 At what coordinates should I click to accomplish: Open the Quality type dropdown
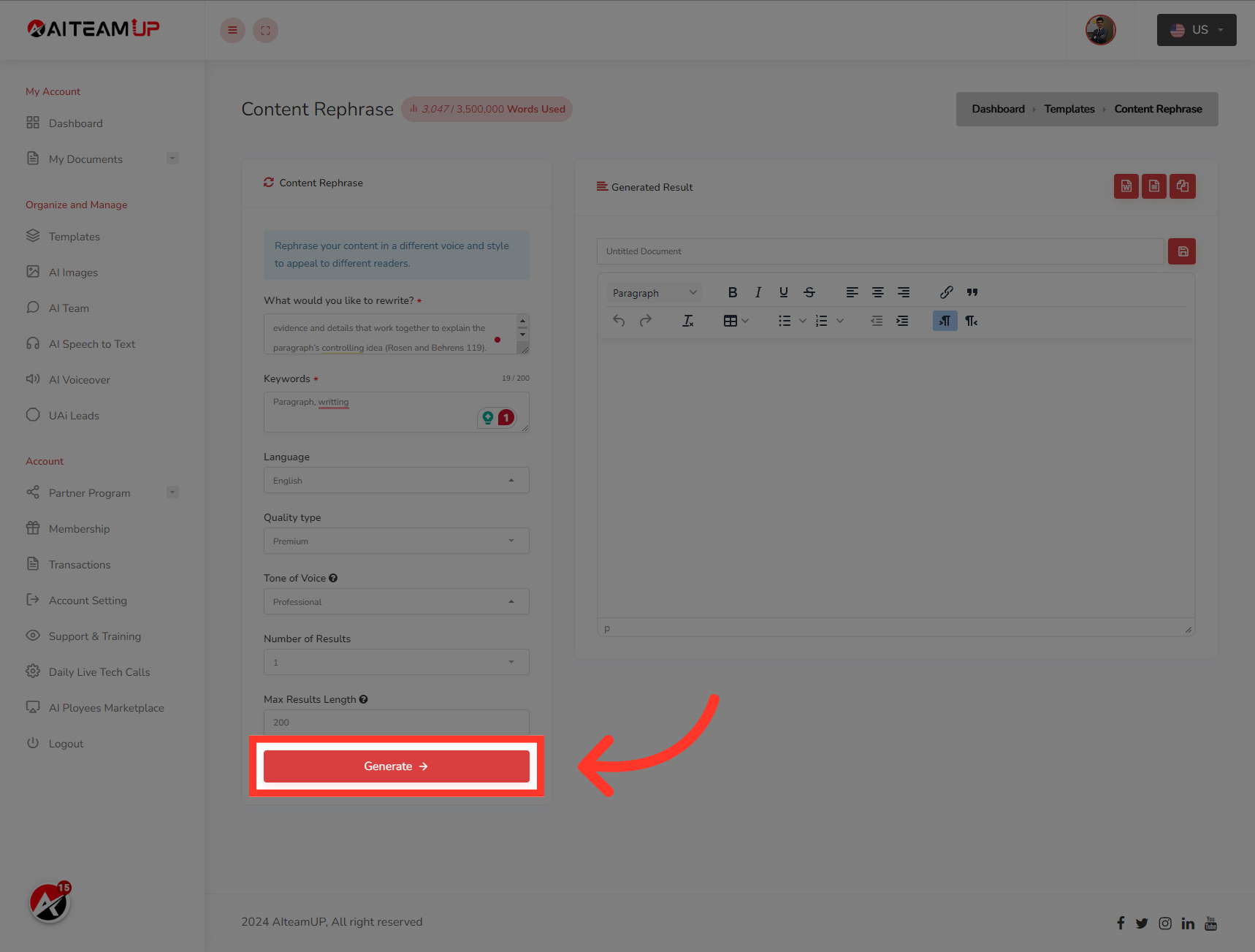click(396, 541)
